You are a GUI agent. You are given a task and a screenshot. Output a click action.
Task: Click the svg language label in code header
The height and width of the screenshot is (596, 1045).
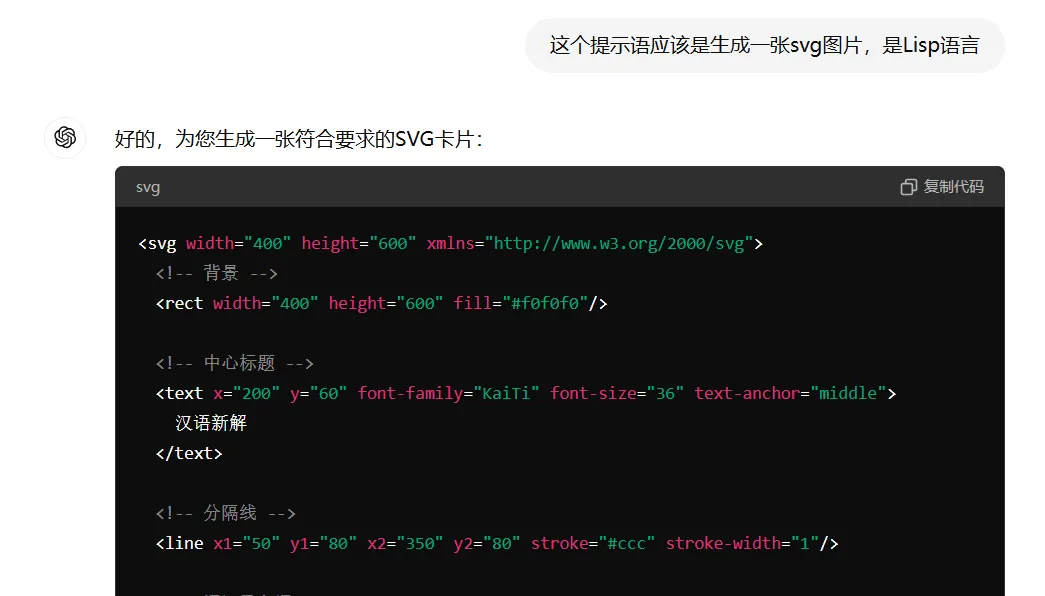pos(148,187)
